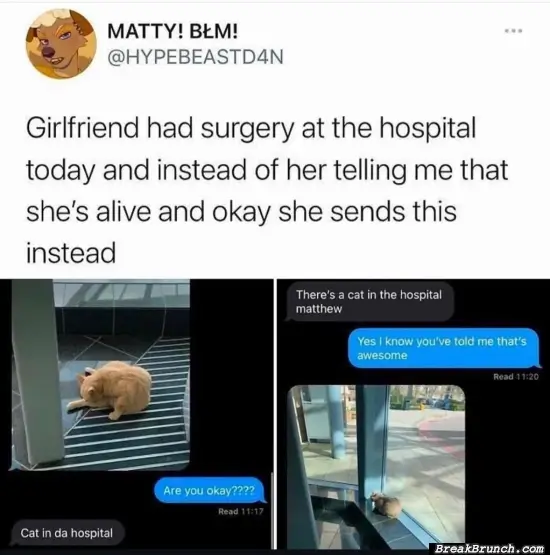Click the small cat sitting by the glass window
The width and height of the screenshot is (550, 555).
(x=385, y=504)
